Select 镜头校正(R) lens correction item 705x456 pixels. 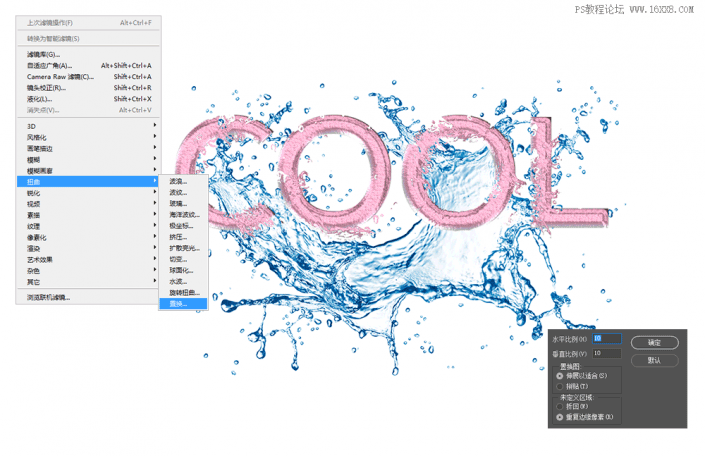[x=89, y=88]
